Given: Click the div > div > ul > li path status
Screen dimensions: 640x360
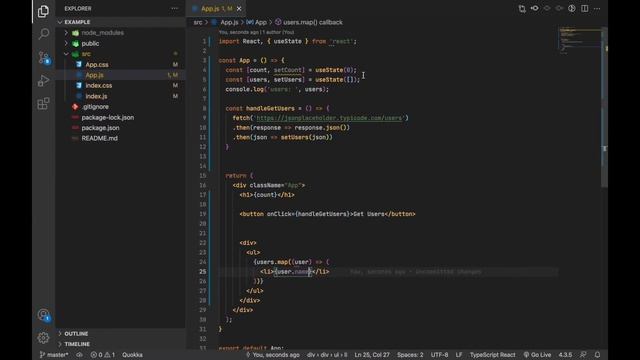Looking at the screenshot, I should [327, 355].
